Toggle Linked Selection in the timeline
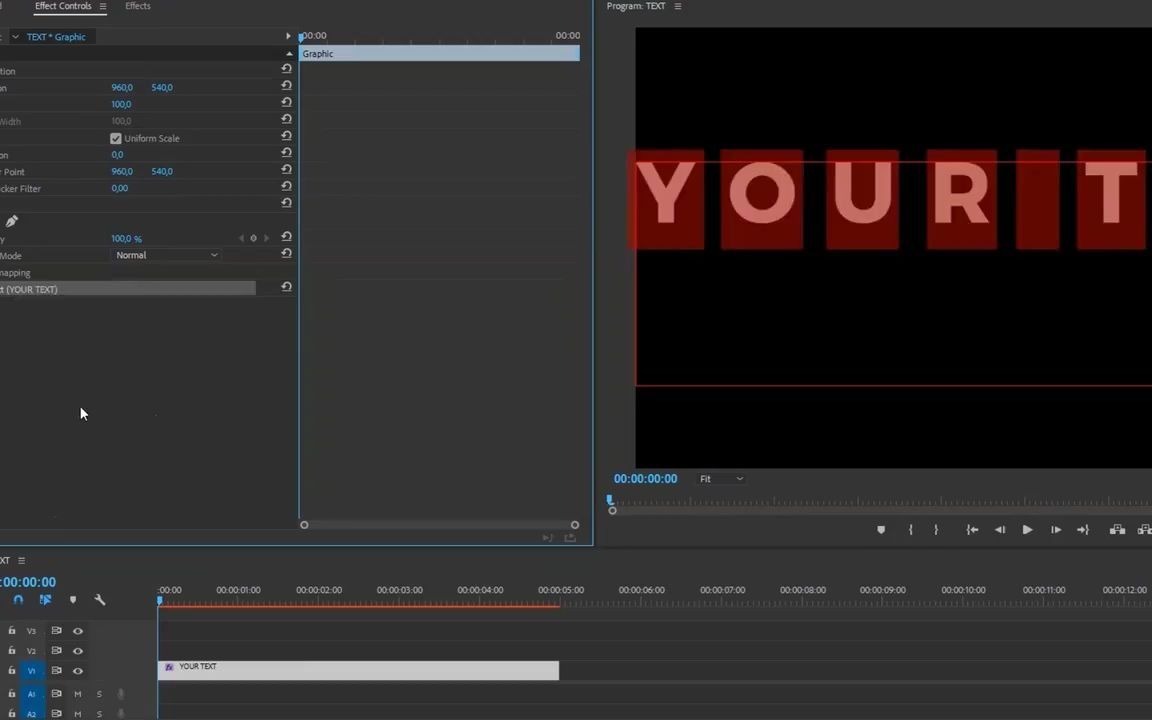The width and height of the screenshot is (1152, 720). 46,600
